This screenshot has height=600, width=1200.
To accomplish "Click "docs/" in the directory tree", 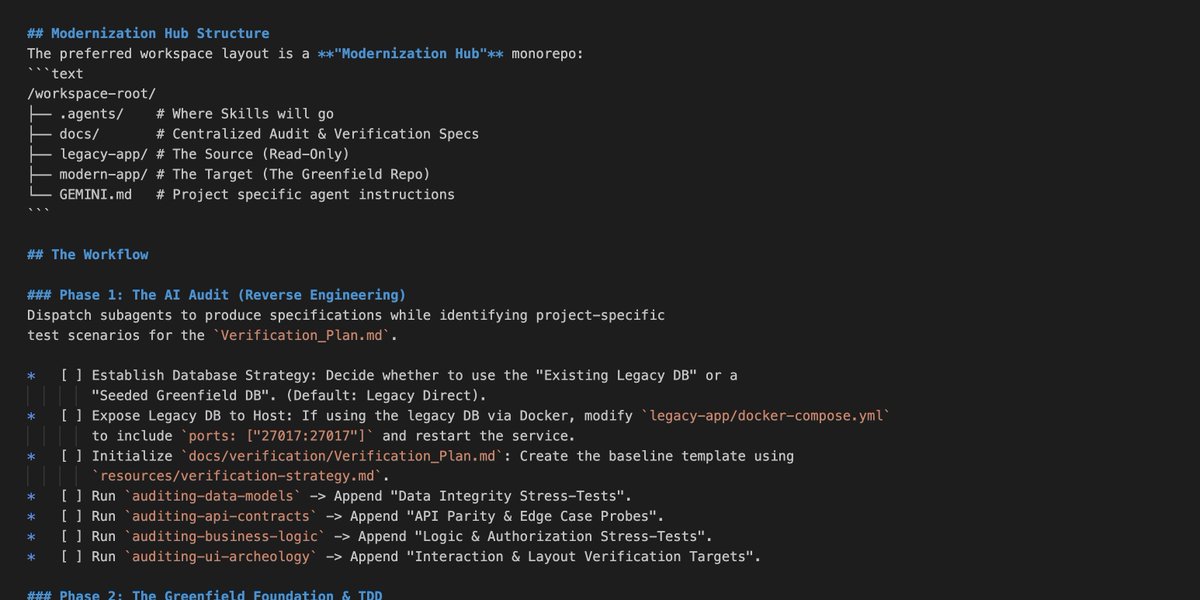I will pyautogui.click(x=79, y=134).
